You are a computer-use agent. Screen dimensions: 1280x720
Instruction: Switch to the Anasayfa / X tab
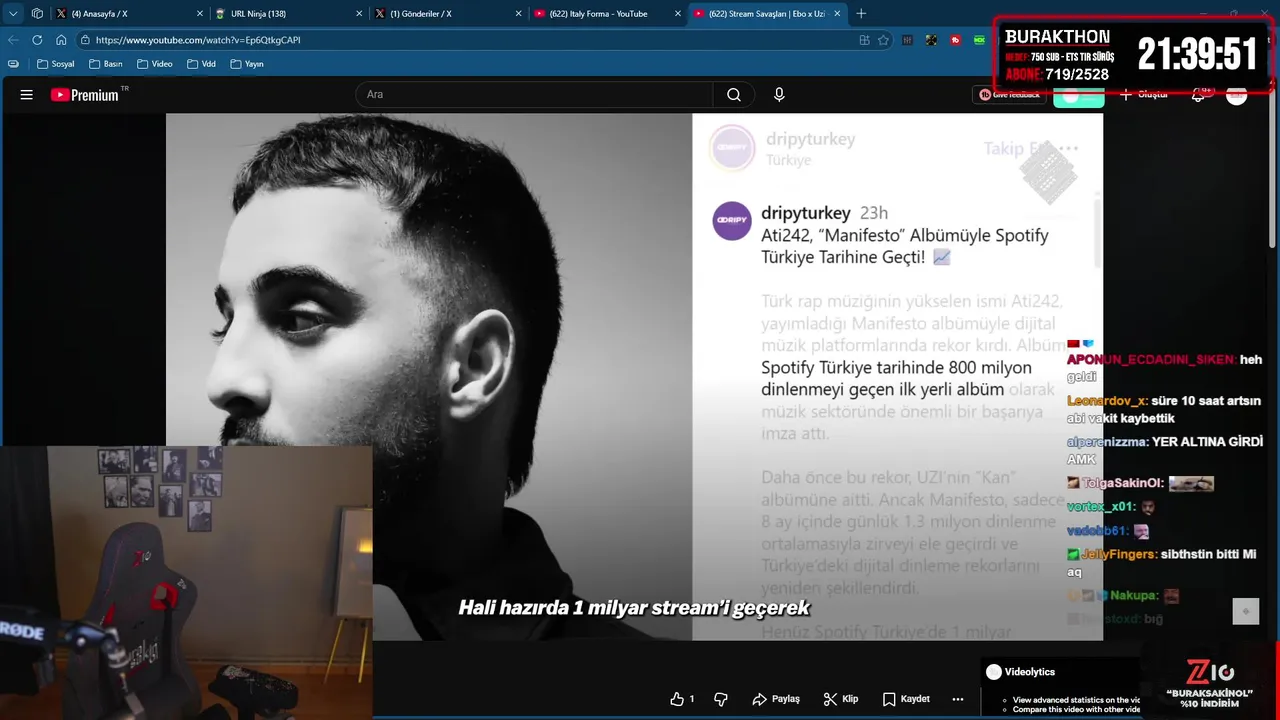[128, 14]
